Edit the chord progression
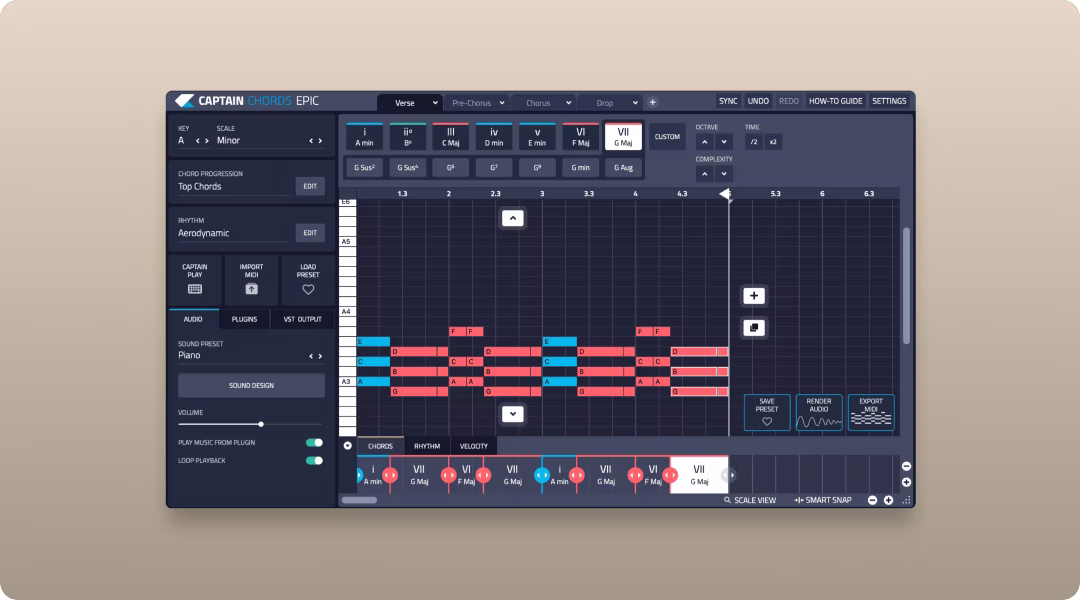The image size is (1080, 600). (310, 186)
